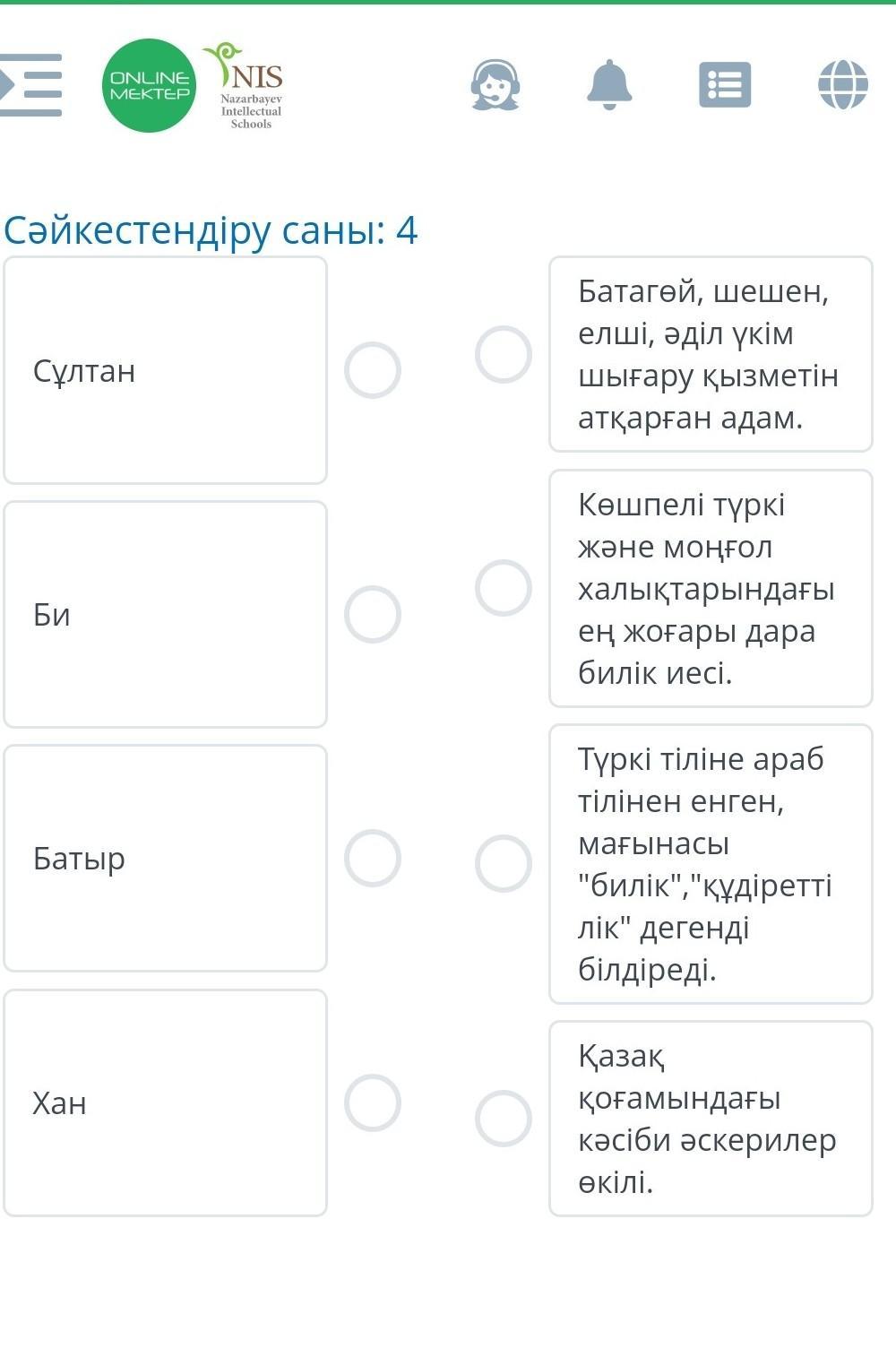Viewport: 896px width, 1357px height.
Task: Select the circle beside the Көшпелі түркі definition
Action: click(504, 588)
